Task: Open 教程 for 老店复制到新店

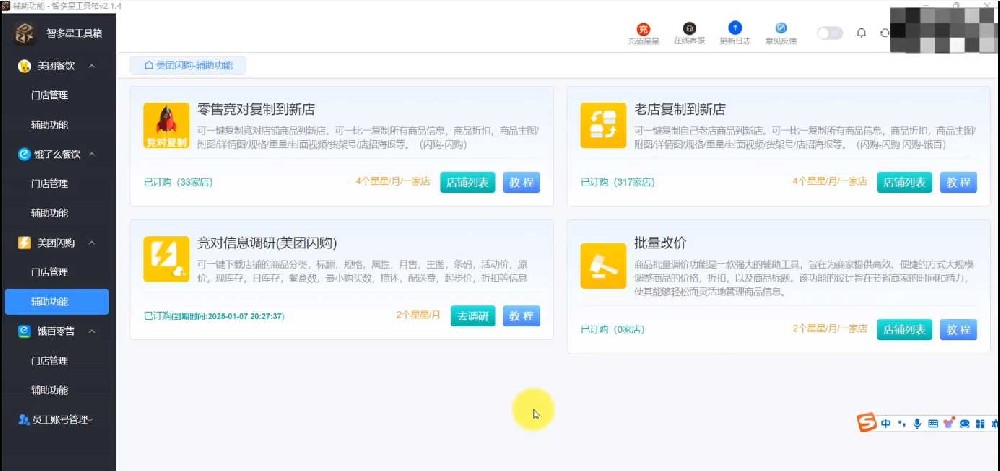Action: [x=958, y=182]
